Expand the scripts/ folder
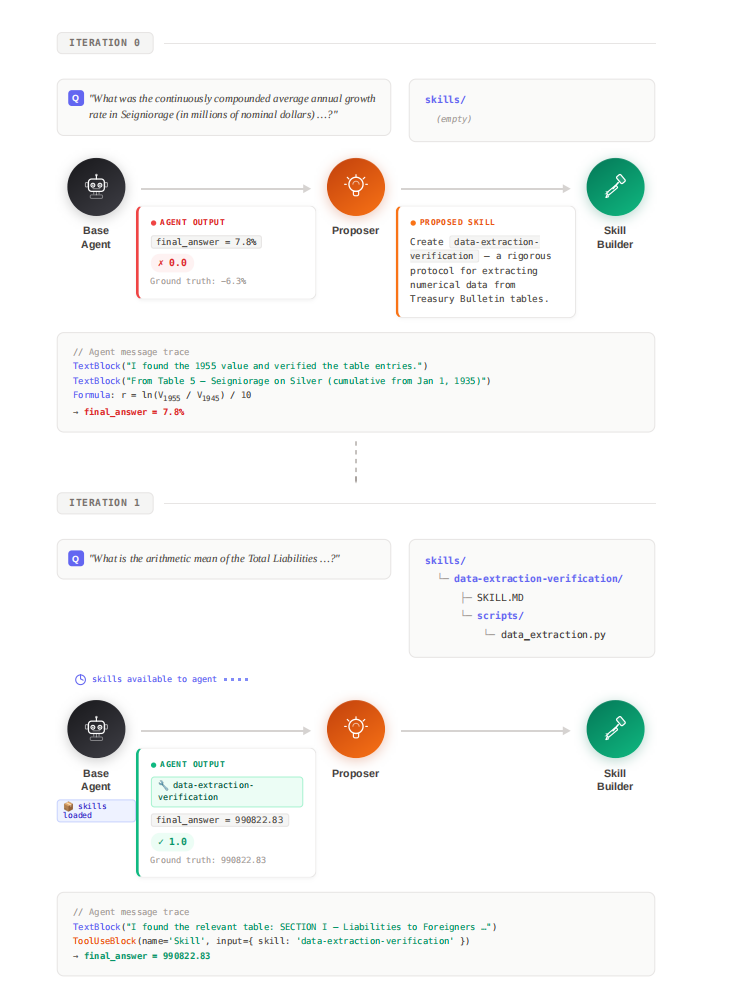 pos(500,616)
